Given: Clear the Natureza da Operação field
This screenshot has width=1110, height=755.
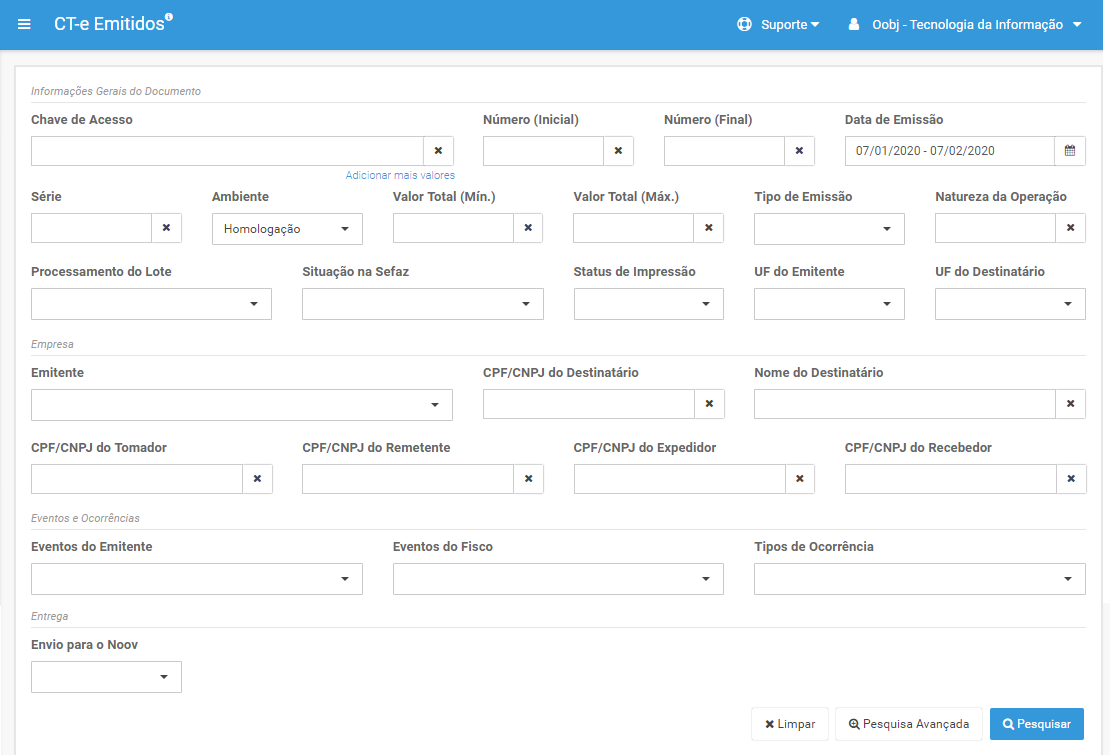Looking at the screenshot, I should pyautogui.click(x=1070, y=228).
